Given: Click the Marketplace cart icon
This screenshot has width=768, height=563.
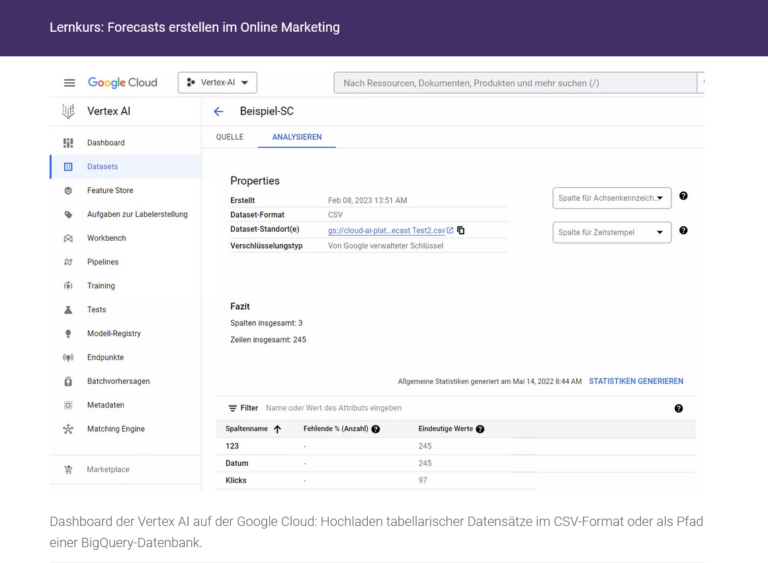Looking at the screenshot, I should click(x=68, y=469).
